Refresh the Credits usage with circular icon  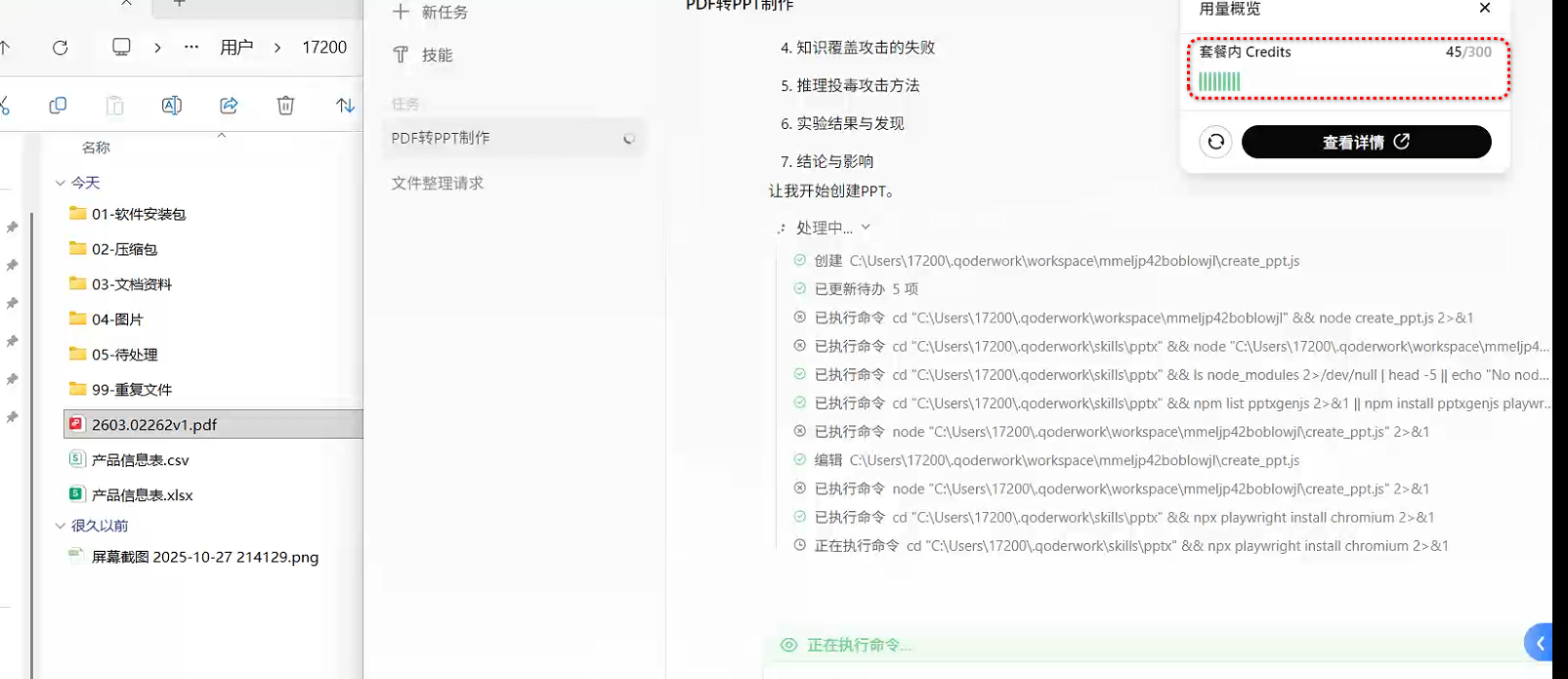(x=1215, y=142)
